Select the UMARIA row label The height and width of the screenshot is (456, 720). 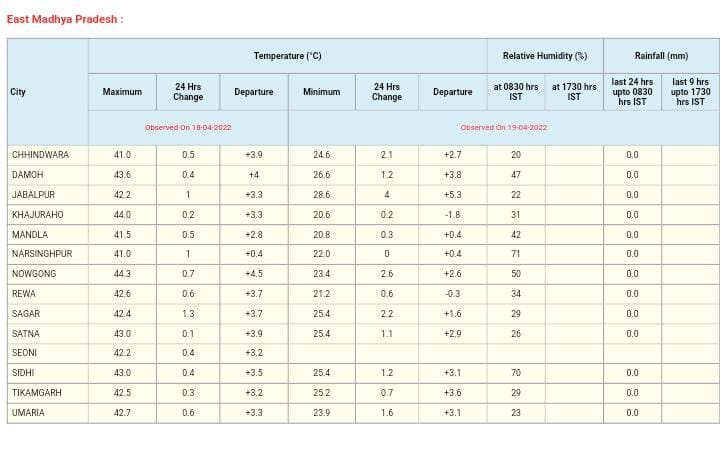tap(28, 413)
